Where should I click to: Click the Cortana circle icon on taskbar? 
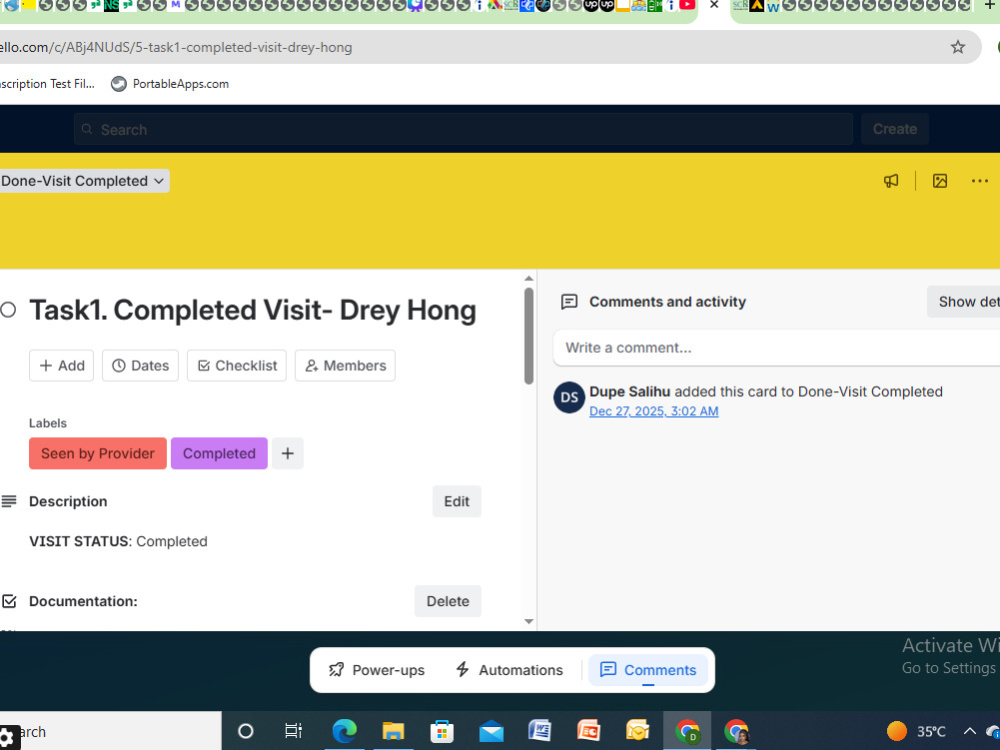click(246, 731)
